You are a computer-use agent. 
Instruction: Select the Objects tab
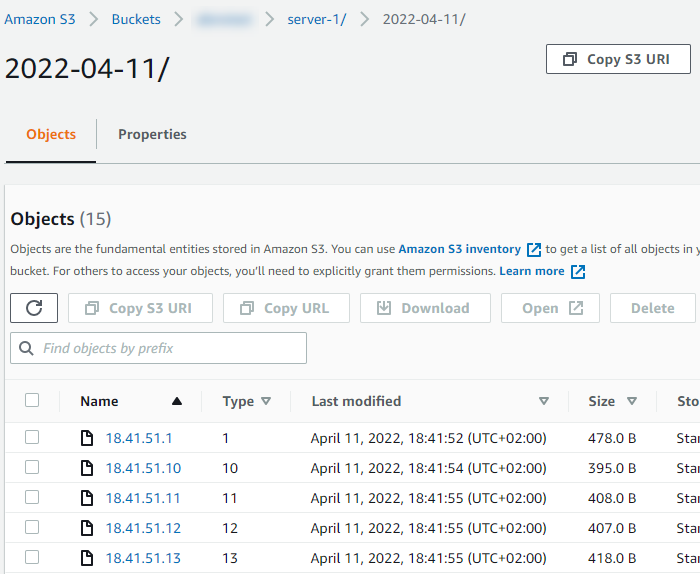(51, 134)
